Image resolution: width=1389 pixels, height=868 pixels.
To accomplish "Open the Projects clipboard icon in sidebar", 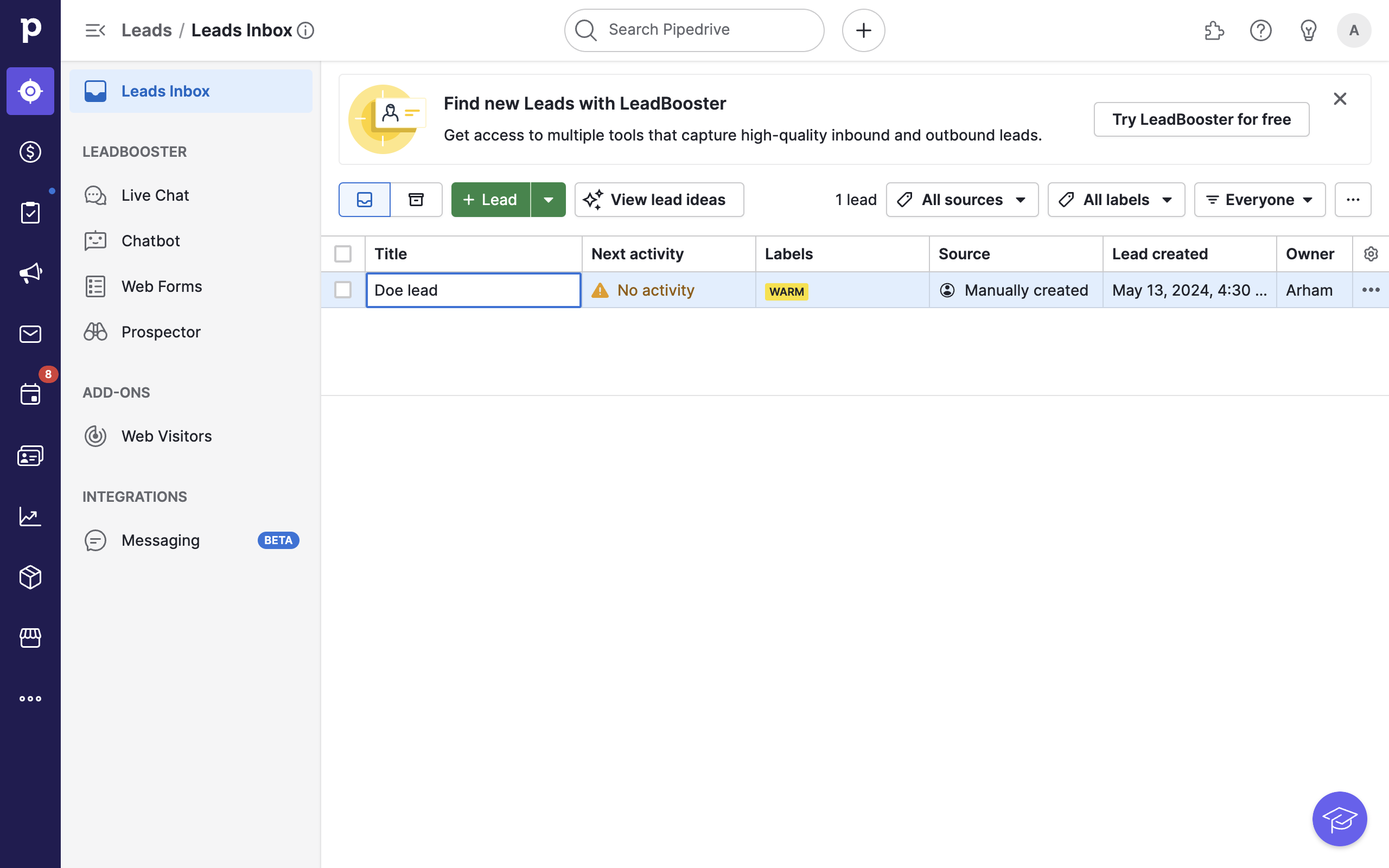I will (30, 213).
